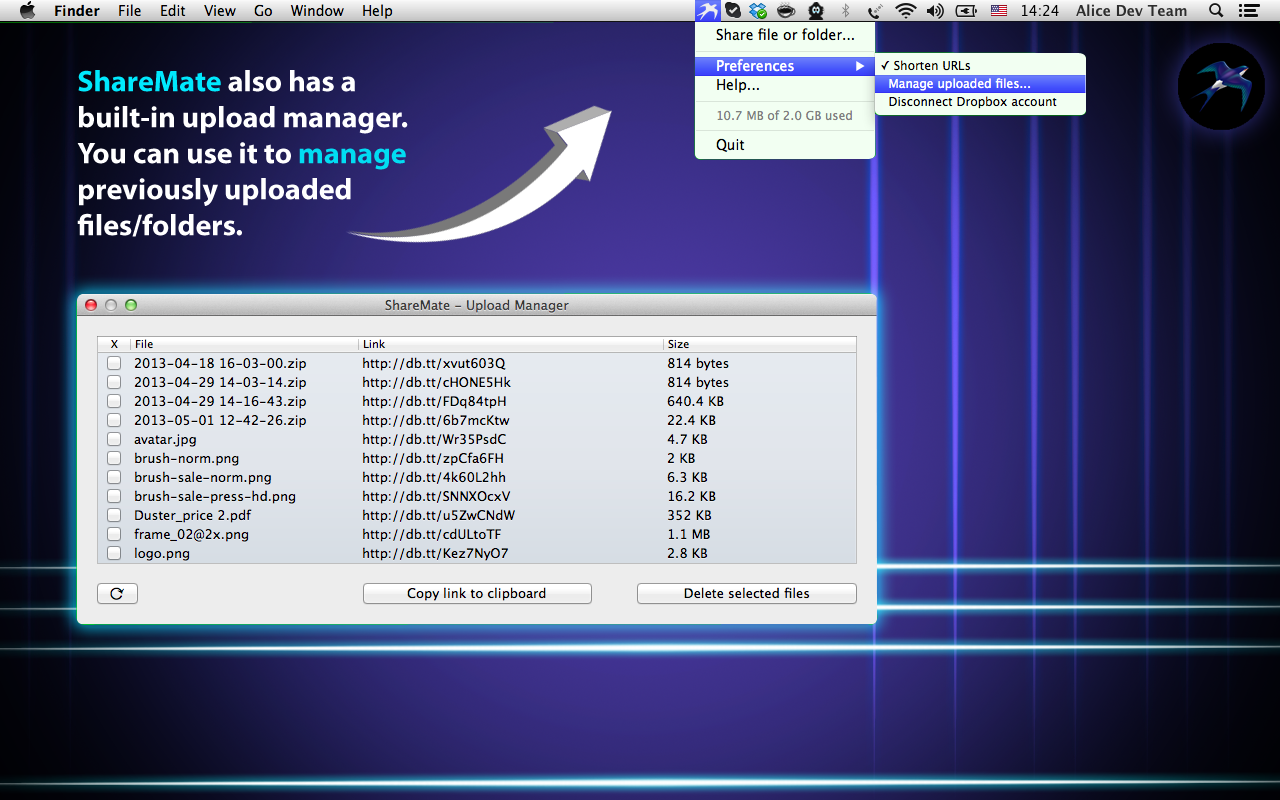1280x800 pixels.
Task: Open the Apple menu logo
Action: point(27,11)
